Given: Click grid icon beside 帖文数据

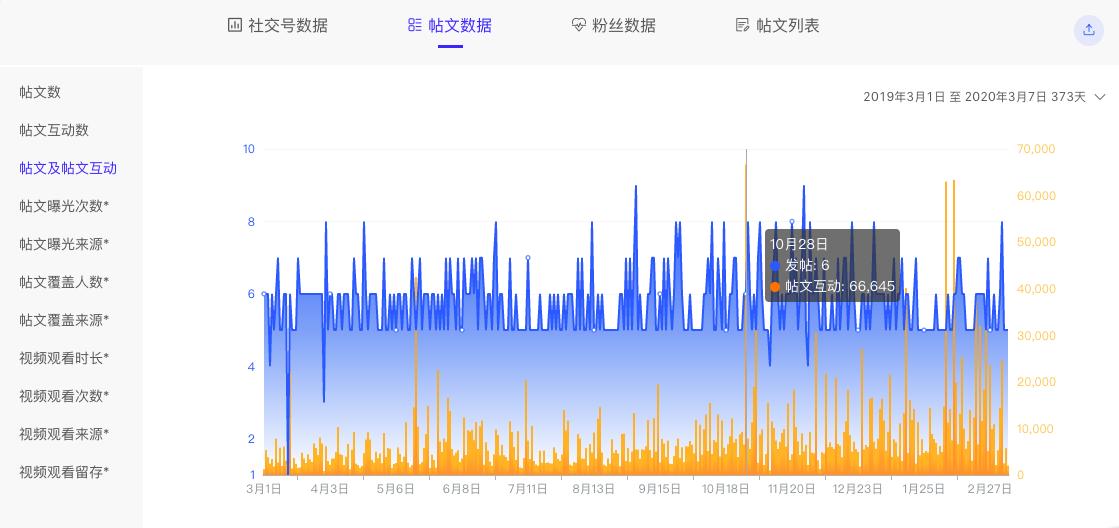Looking at the screenshot, I should (415, 26).
